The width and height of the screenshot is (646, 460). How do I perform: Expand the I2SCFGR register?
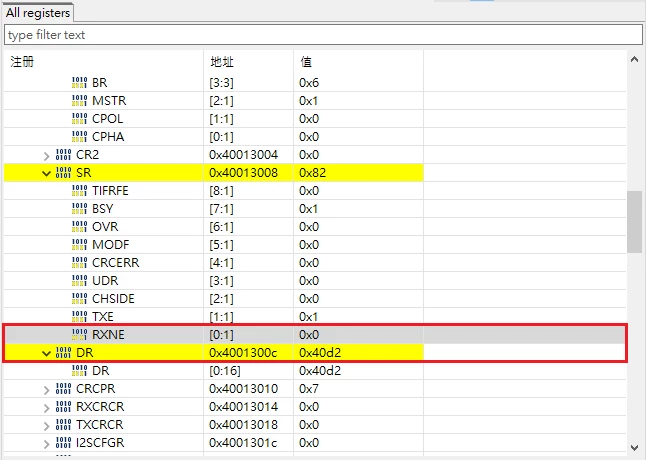click(47, 443)
